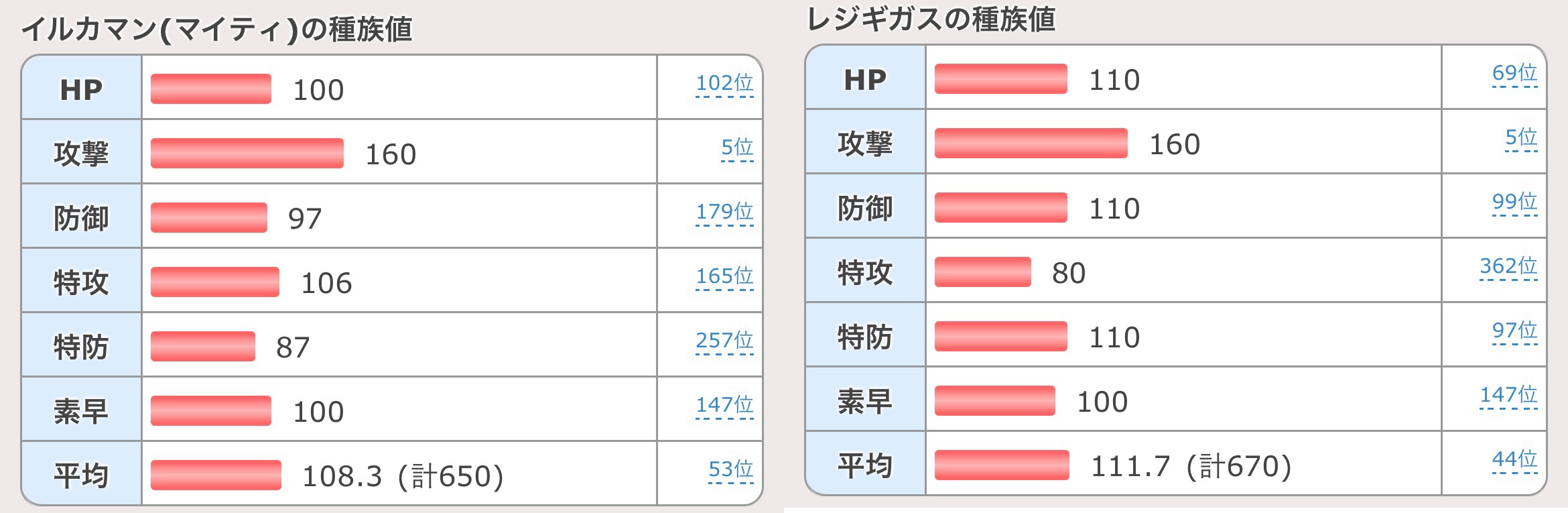Open レジギガス's 攻撃 5位 rank link
Screen dimensions: 1568x513
[1521, 137]
